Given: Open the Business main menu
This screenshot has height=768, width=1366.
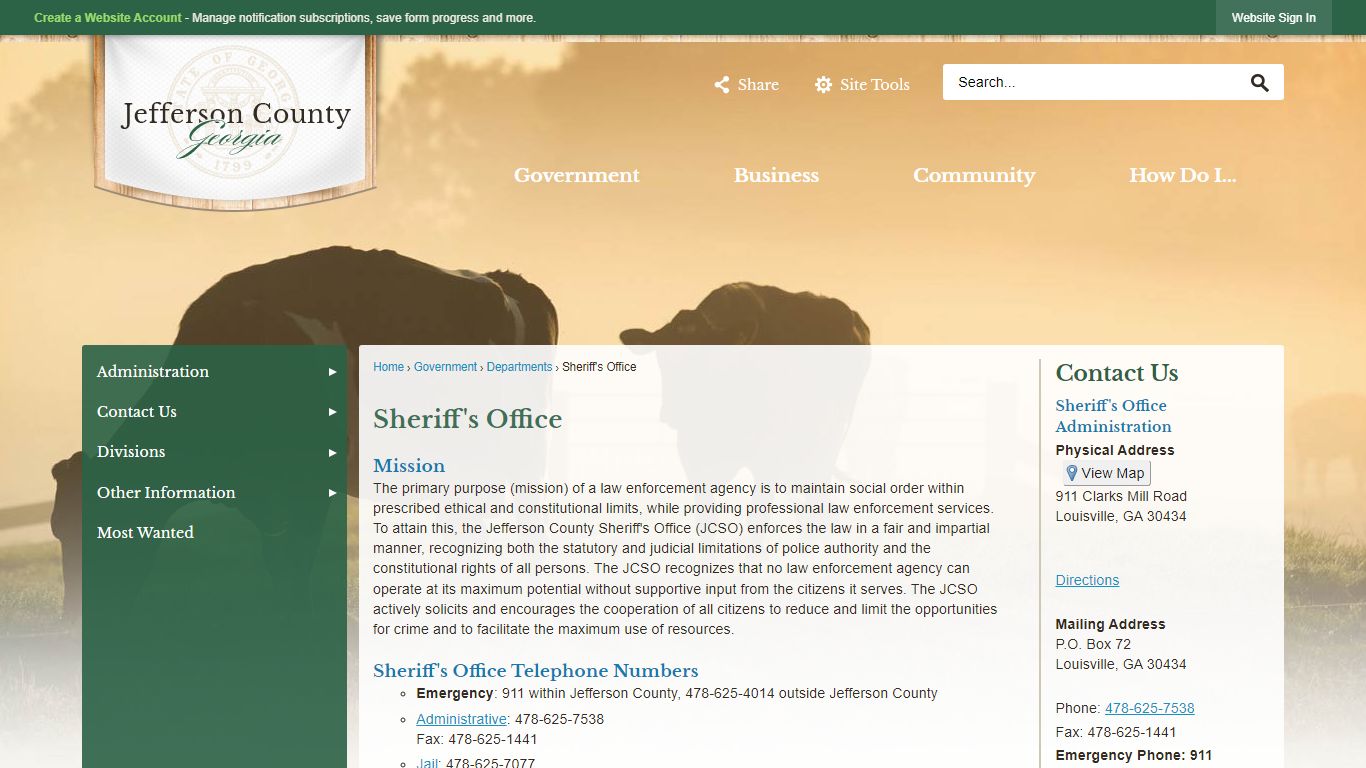Looking at the screenshot, I should 776,175.
